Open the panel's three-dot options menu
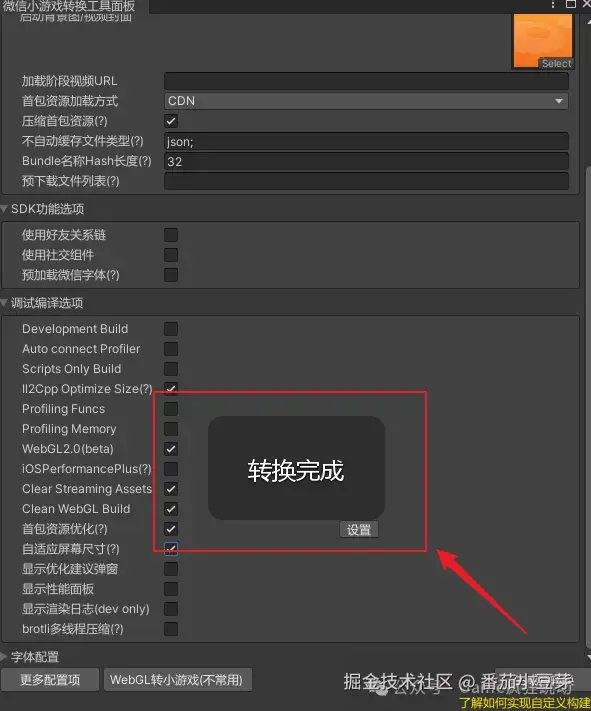The height and width of the screenshot is (711, 591). pyautogui.click(x=552, y=4)
